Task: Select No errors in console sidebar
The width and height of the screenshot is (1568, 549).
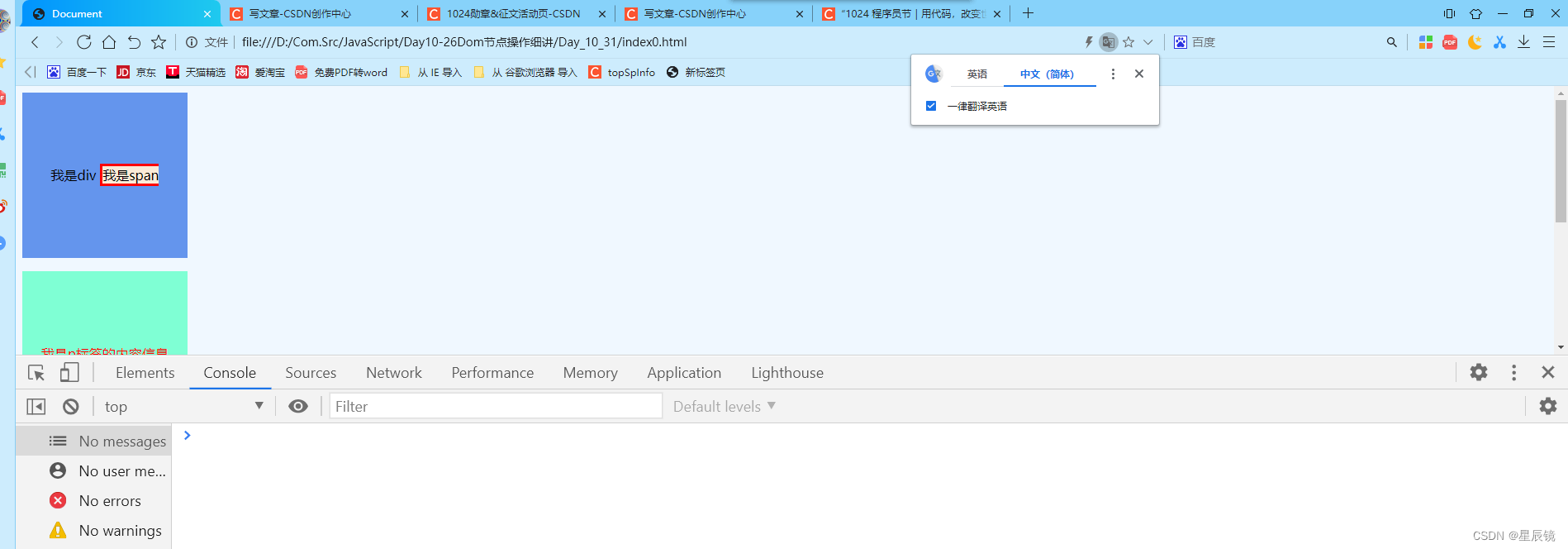Action: (x=93, y=500)
